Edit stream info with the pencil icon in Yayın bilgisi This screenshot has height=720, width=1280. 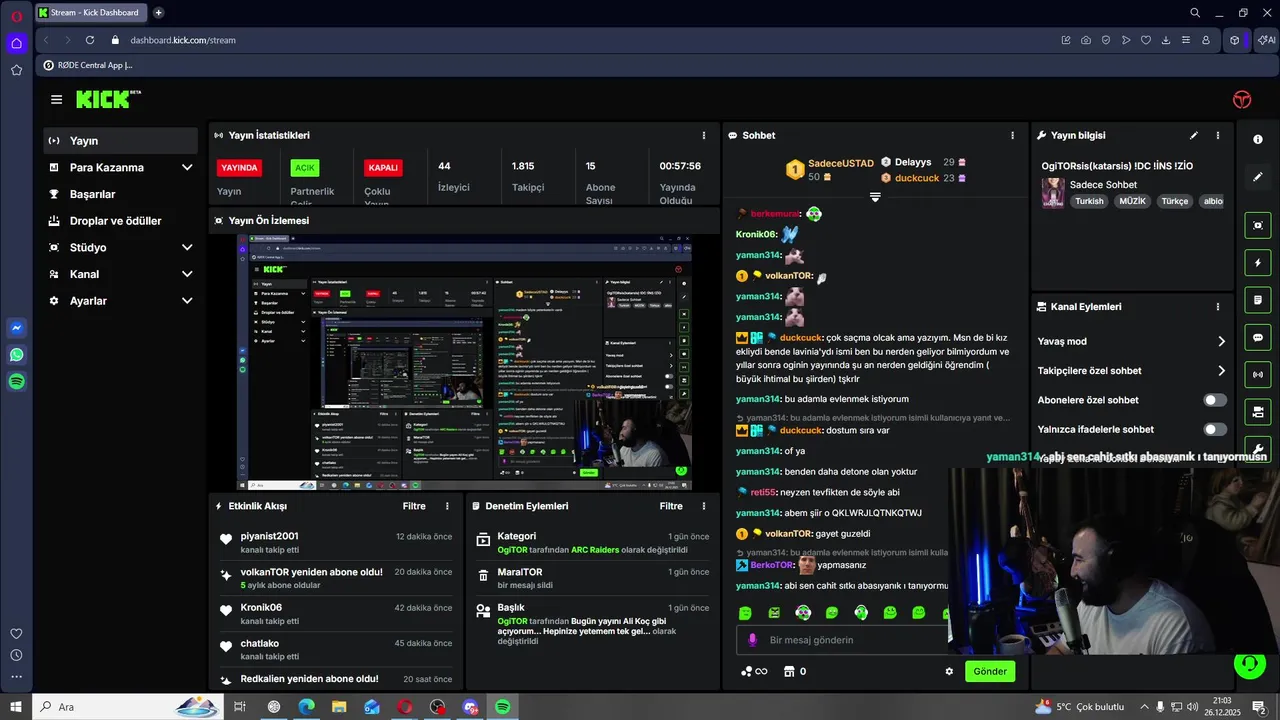click(1193, 135)
